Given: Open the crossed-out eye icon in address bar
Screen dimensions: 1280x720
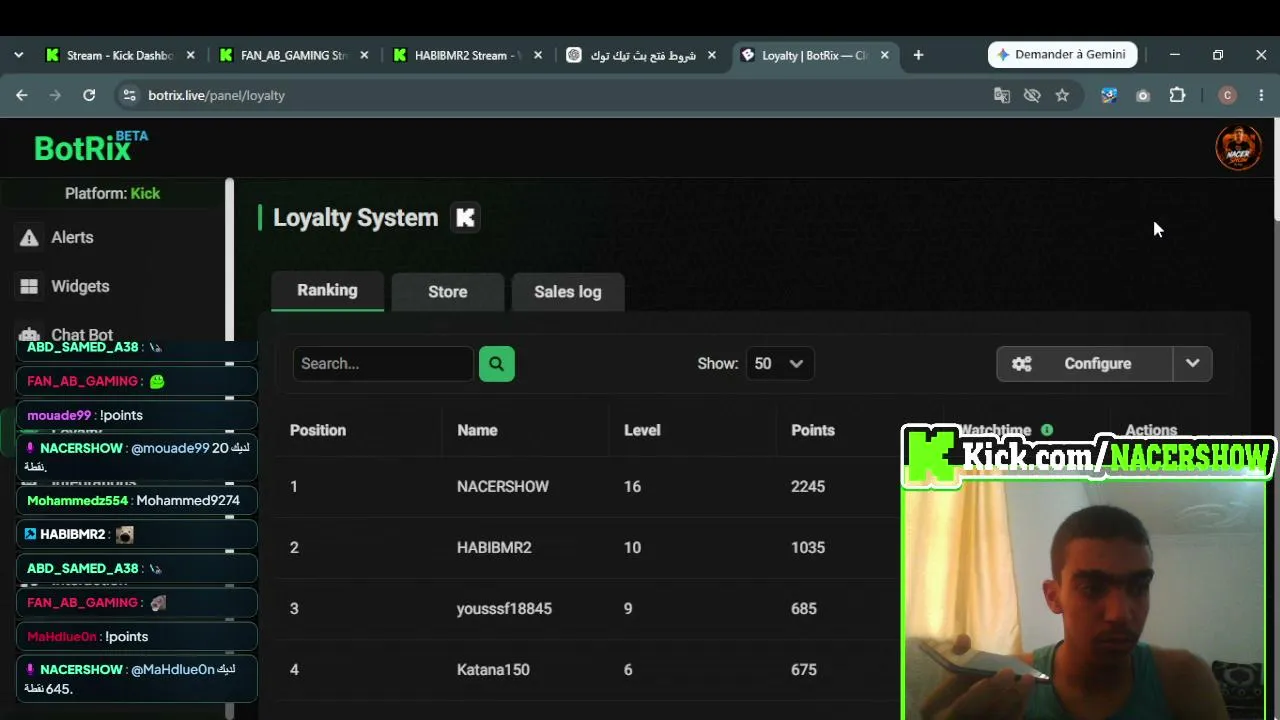Looking at the screenshot, I should pos(1032,95).
